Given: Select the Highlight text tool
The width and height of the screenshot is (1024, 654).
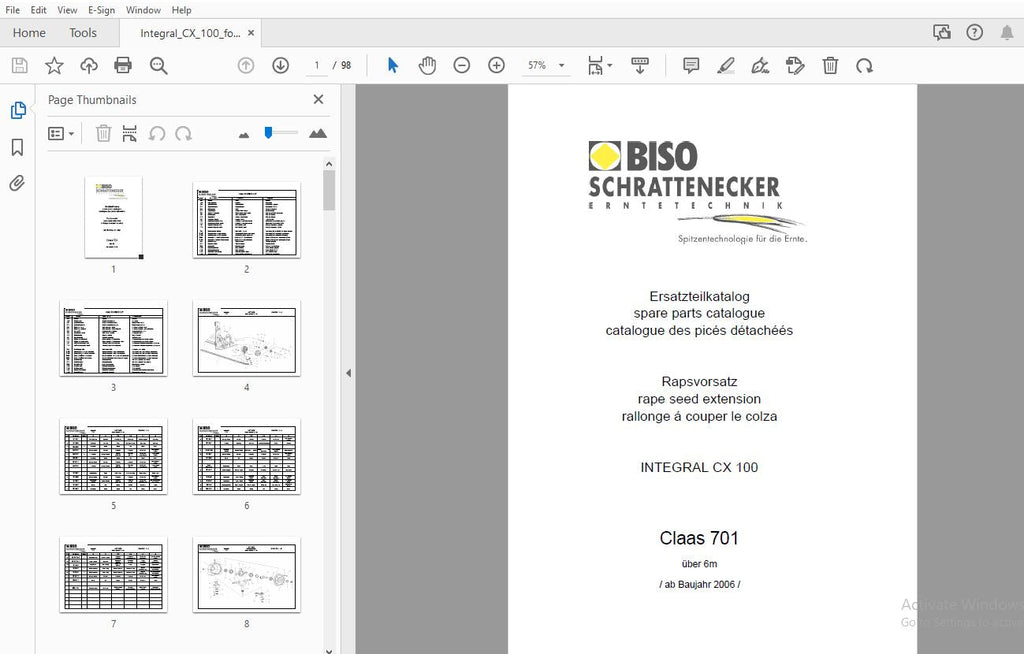Looking at the screenshot, I should [x=726, y=66].
